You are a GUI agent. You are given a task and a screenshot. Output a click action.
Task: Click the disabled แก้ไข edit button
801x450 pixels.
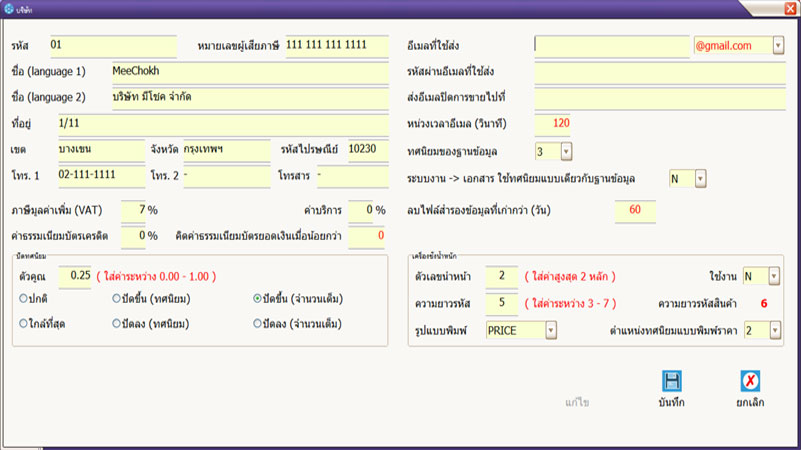(577, 402)
